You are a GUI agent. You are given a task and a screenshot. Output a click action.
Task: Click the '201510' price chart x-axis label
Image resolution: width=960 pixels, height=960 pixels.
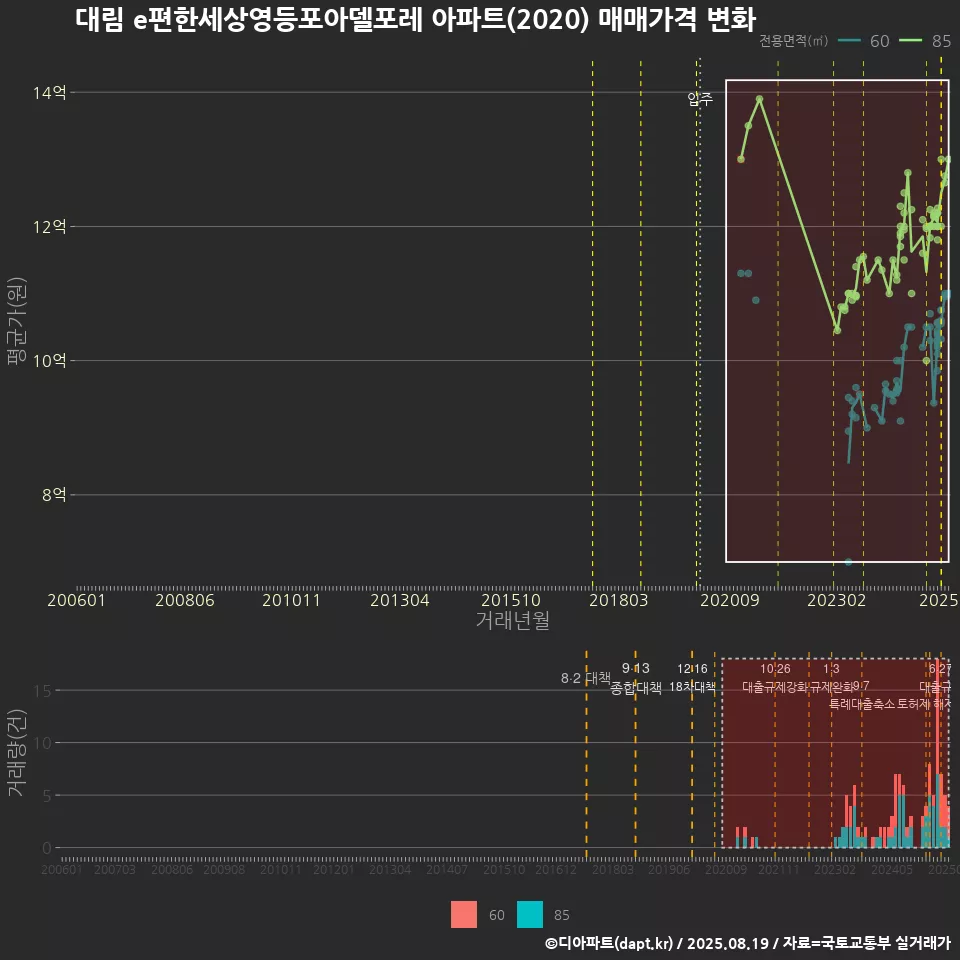click(511, 600)
